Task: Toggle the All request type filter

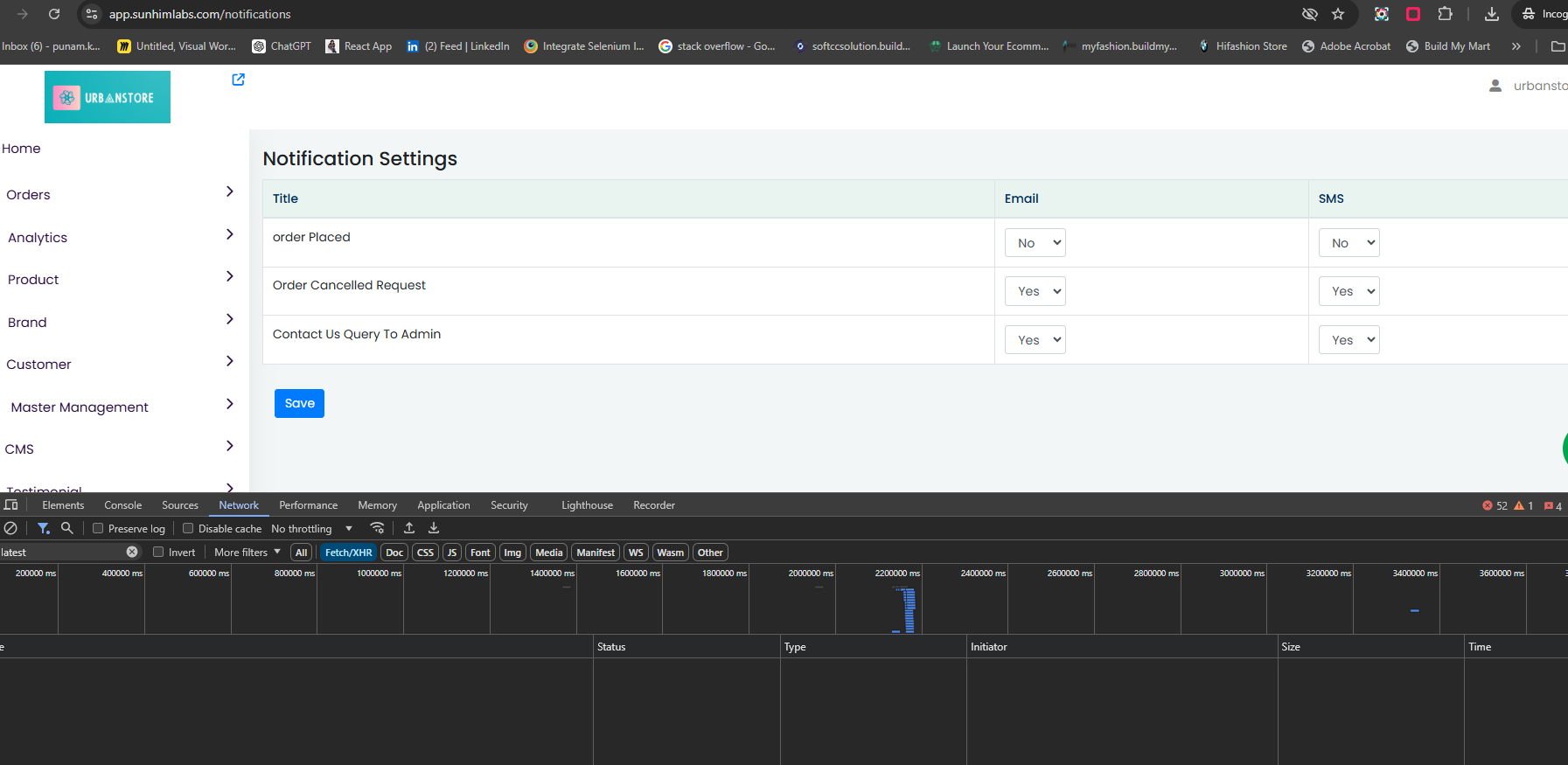Action: (302, 553)
